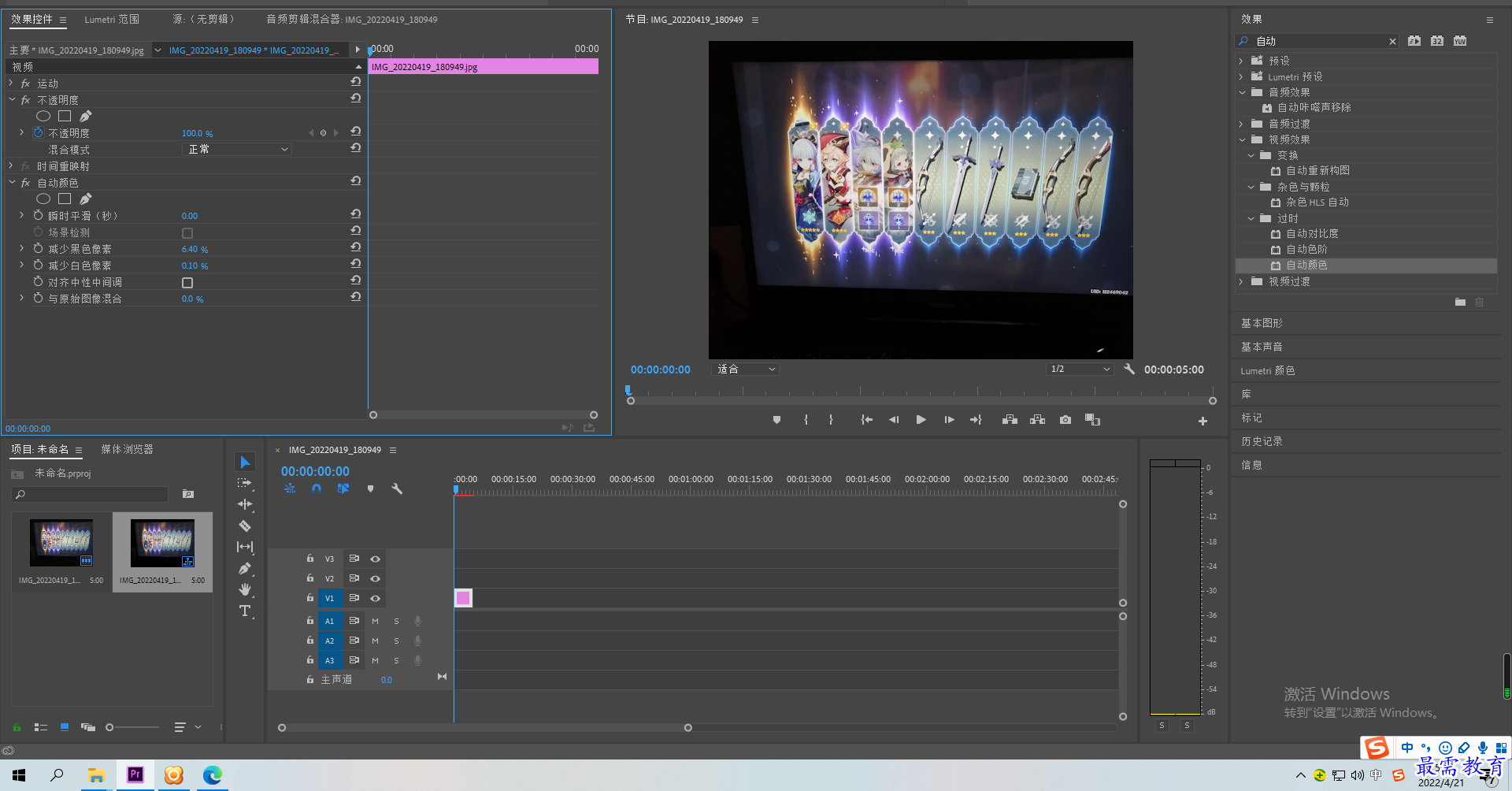The image size is (1512, 791).
Task: Go to In point in program monitor
Action: pyautogui.click(x=866, y=420)
